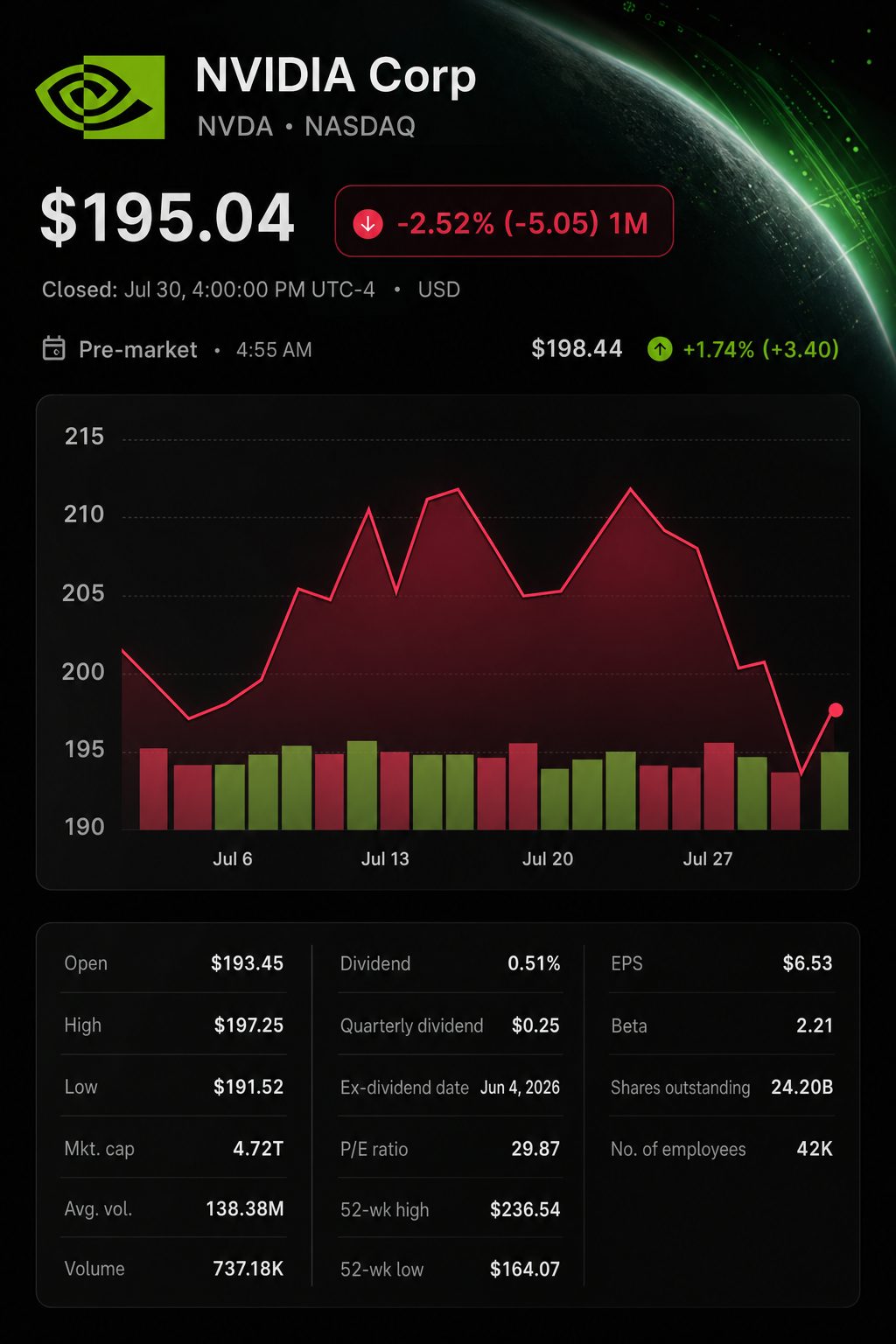Screen dimensions: 896x1344
Task: Click the Jul 27 axis label
Action: pyautogui.click(x=708, y=858)
